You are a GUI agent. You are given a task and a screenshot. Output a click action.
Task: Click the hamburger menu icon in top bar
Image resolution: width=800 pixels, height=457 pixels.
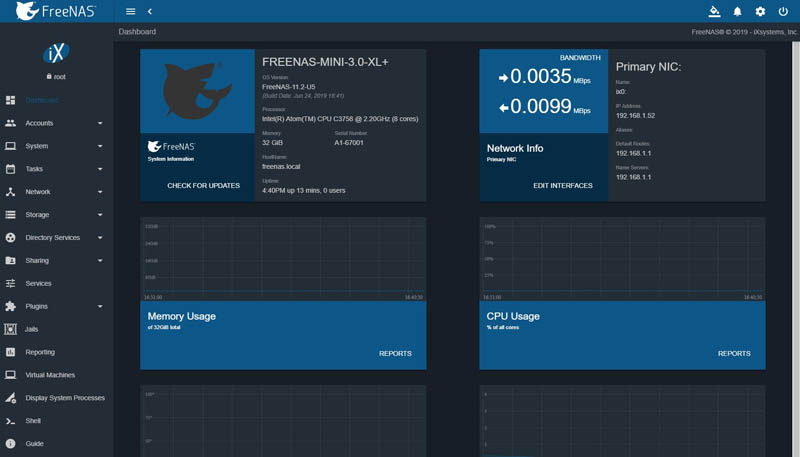(x=131, y=11)
